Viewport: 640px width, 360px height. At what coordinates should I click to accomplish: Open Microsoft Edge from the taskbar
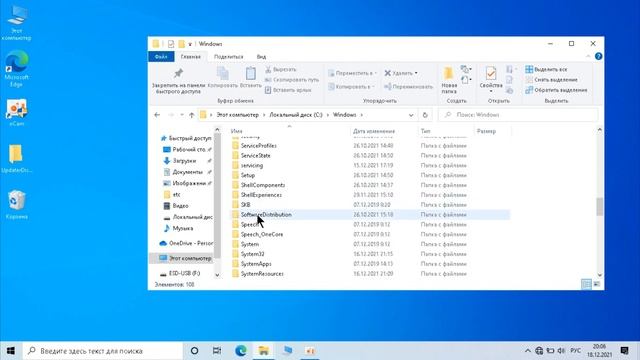[241, 351]
